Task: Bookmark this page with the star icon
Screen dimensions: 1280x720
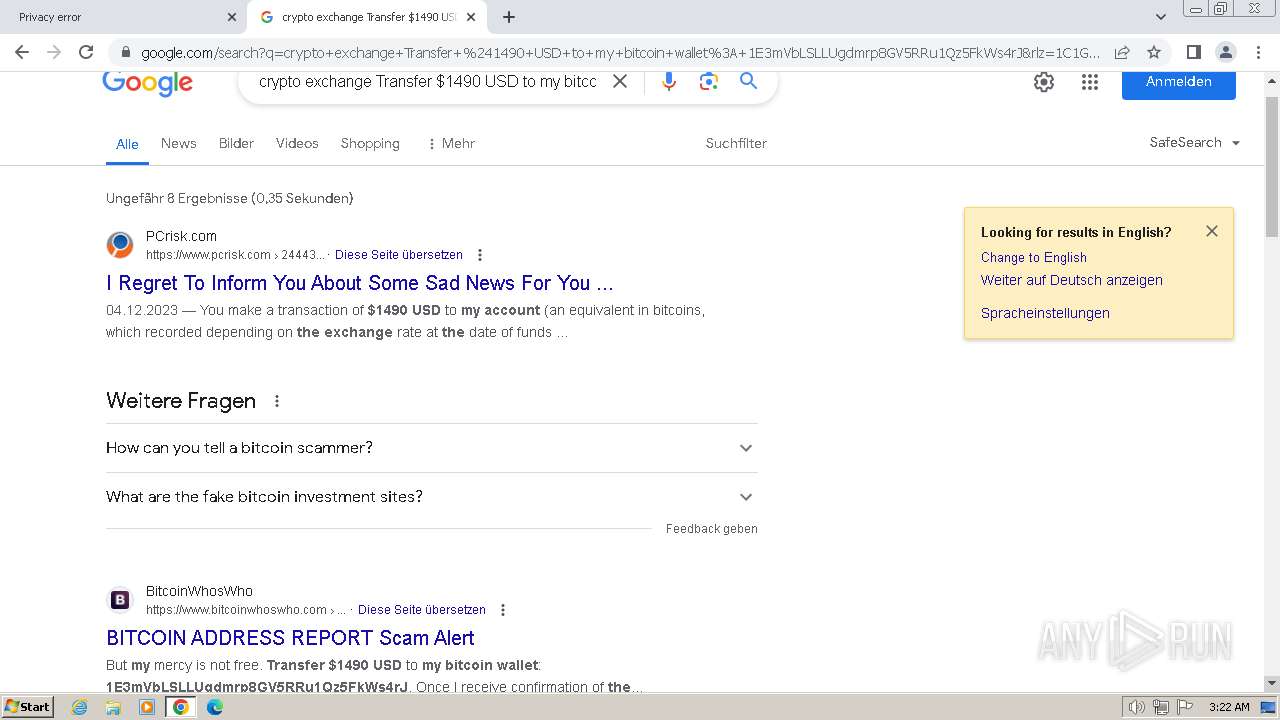Action: [1154, 52]
